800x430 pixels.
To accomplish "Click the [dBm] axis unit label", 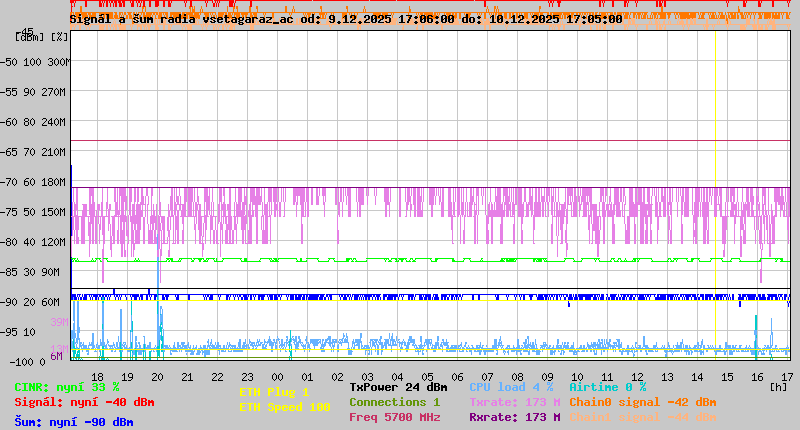I will [x=30, y=37].
